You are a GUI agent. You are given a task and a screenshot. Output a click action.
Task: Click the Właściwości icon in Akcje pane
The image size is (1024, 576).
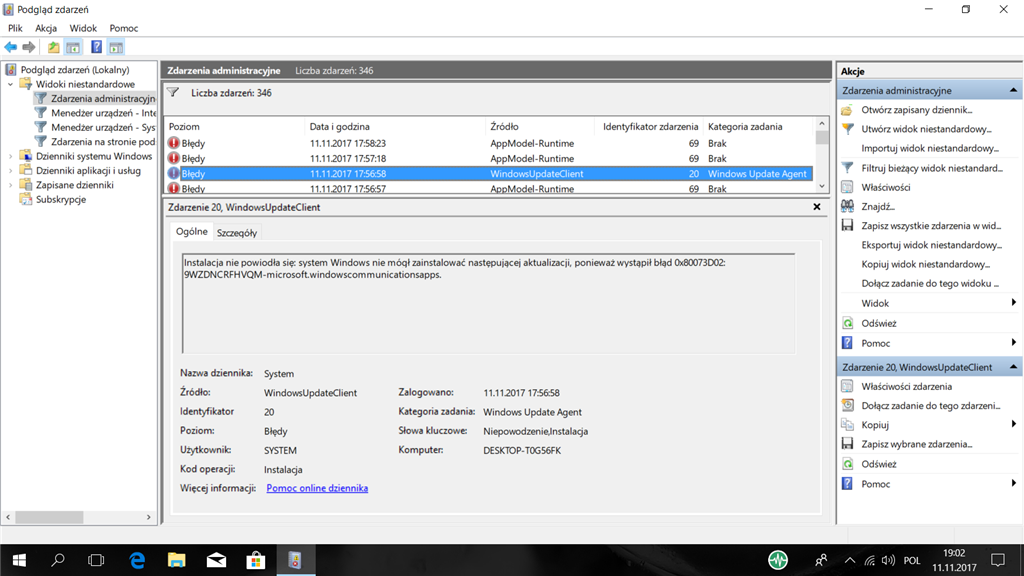coord(848,187)
